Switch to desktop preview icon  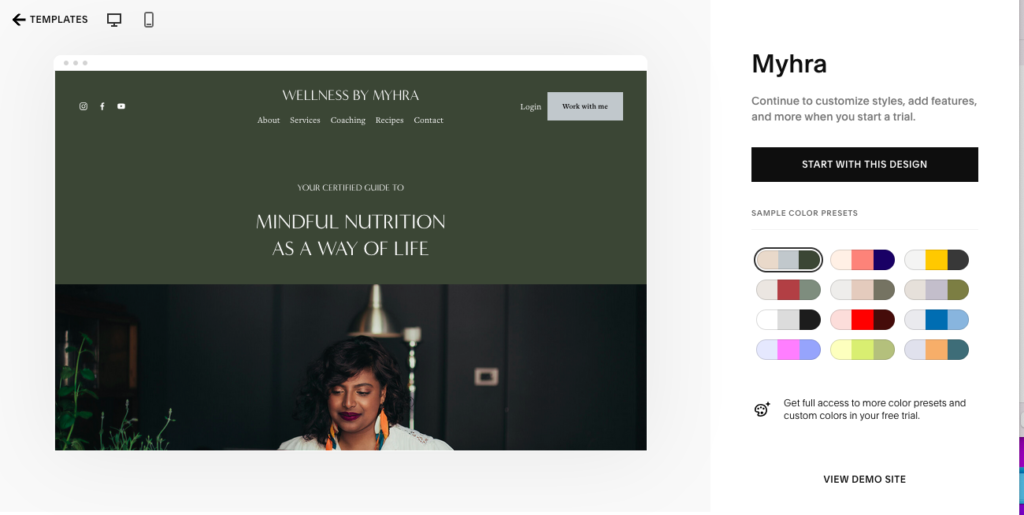click(114, 20)
